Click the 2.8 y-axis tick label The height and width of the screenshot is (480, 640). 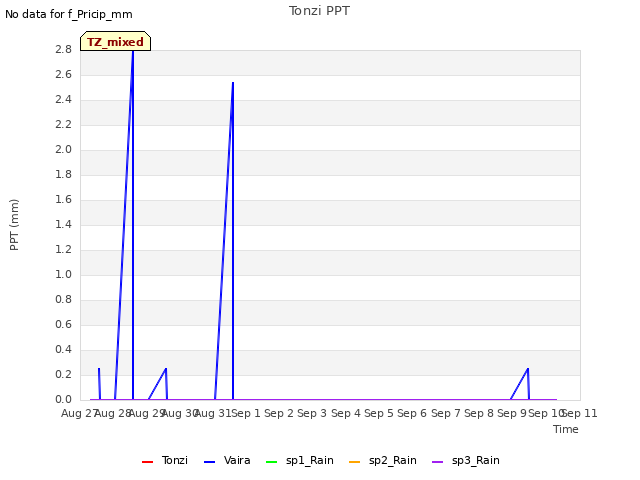pos(63,49)
